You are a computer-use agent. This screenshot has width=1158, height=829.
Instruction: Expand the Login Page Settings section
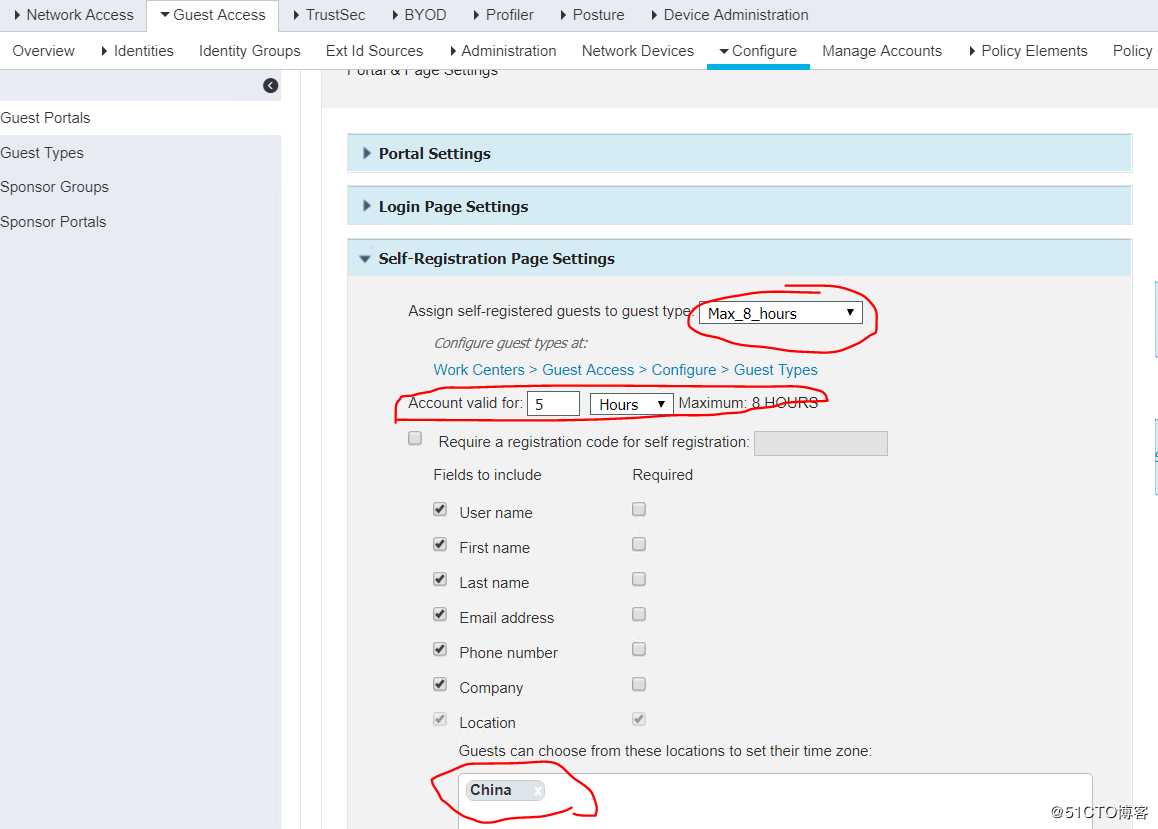pos(739,207)
